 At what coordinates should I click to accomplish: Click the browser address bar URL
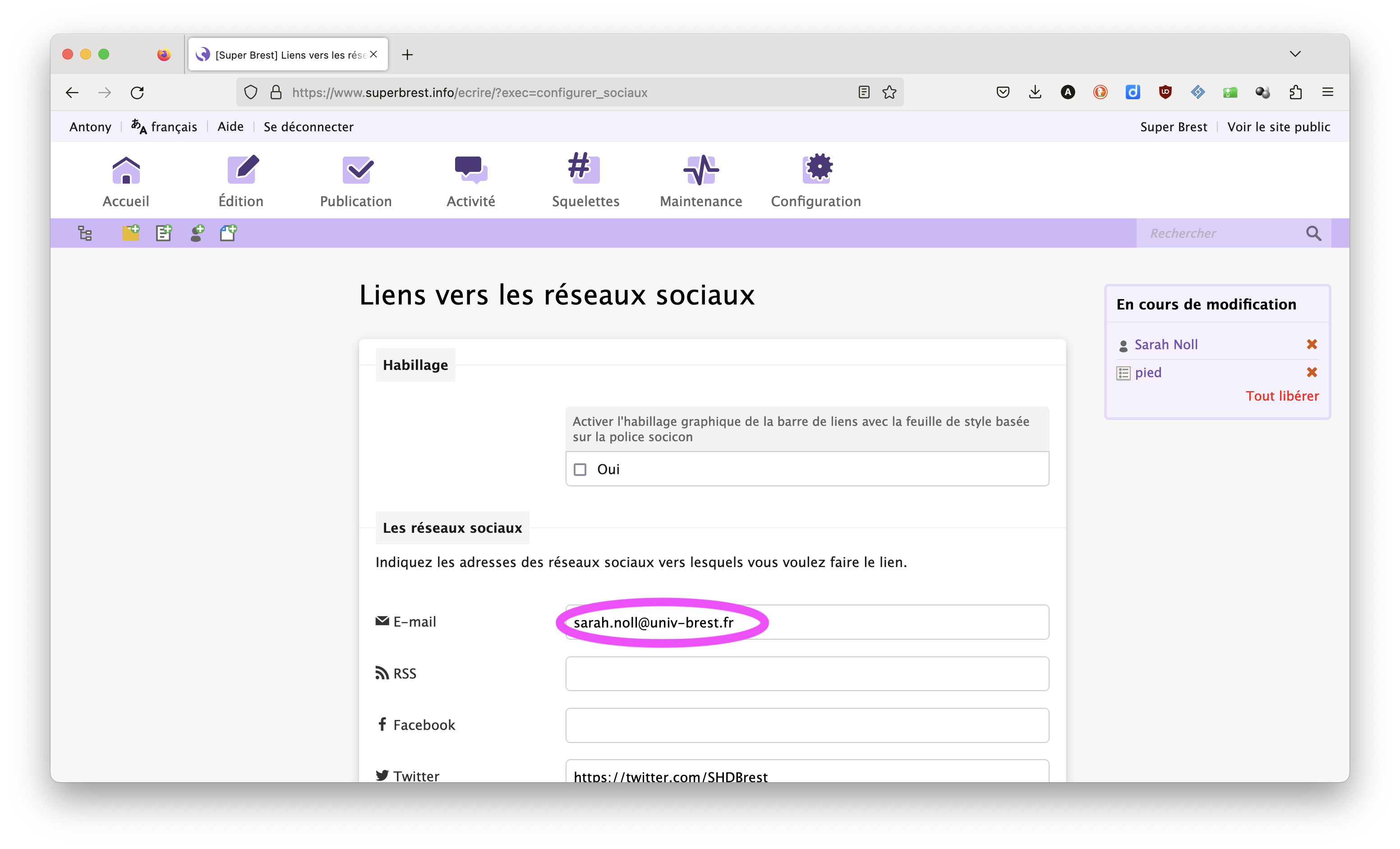(x=470, y=92)
